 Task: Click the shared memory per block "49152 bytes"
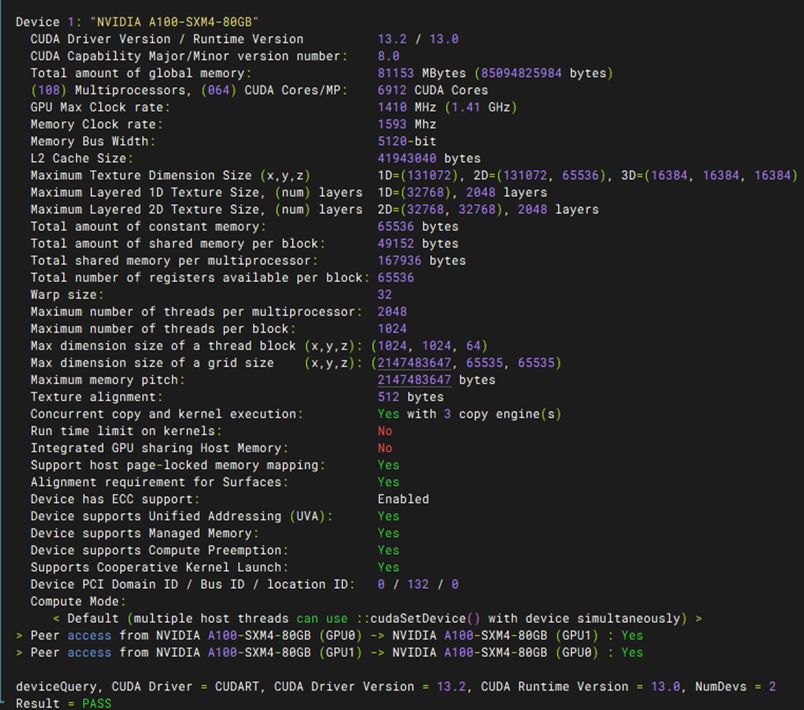tap(418, 243)
